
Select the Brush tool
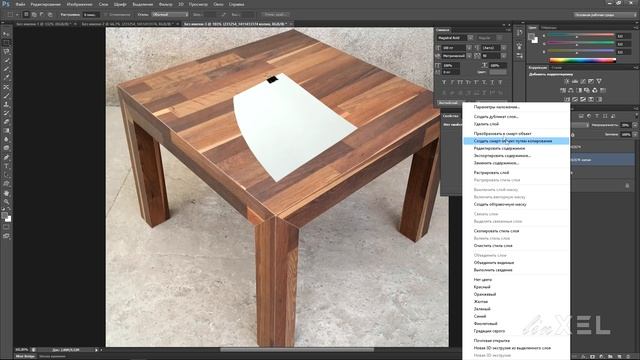tap(6, 96)
